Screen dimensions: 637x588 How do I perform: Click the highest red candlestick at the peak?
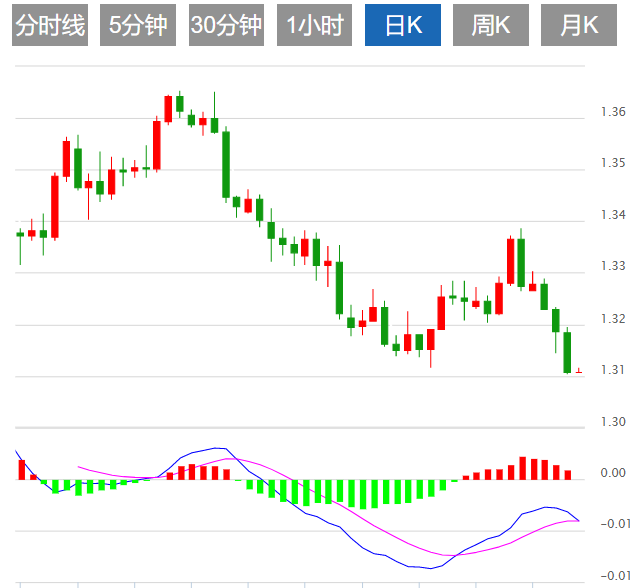(x=168, y=108)
